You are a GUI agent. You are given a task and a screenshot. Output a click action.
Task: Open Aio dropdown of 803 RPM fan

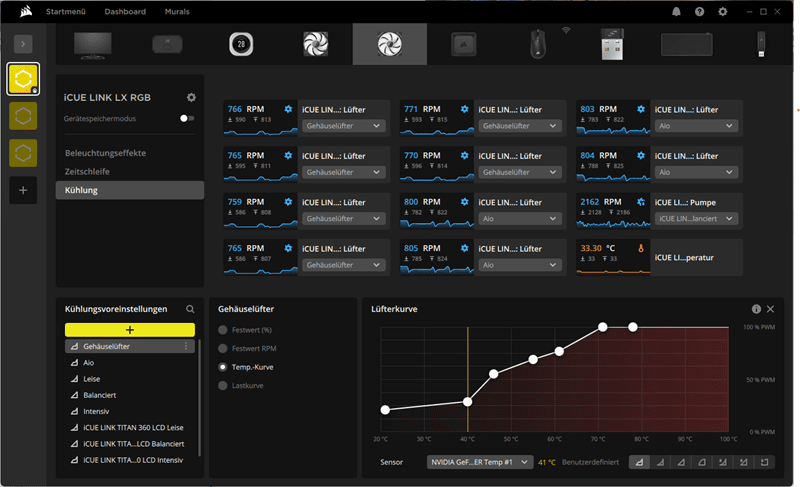[696, 126]
